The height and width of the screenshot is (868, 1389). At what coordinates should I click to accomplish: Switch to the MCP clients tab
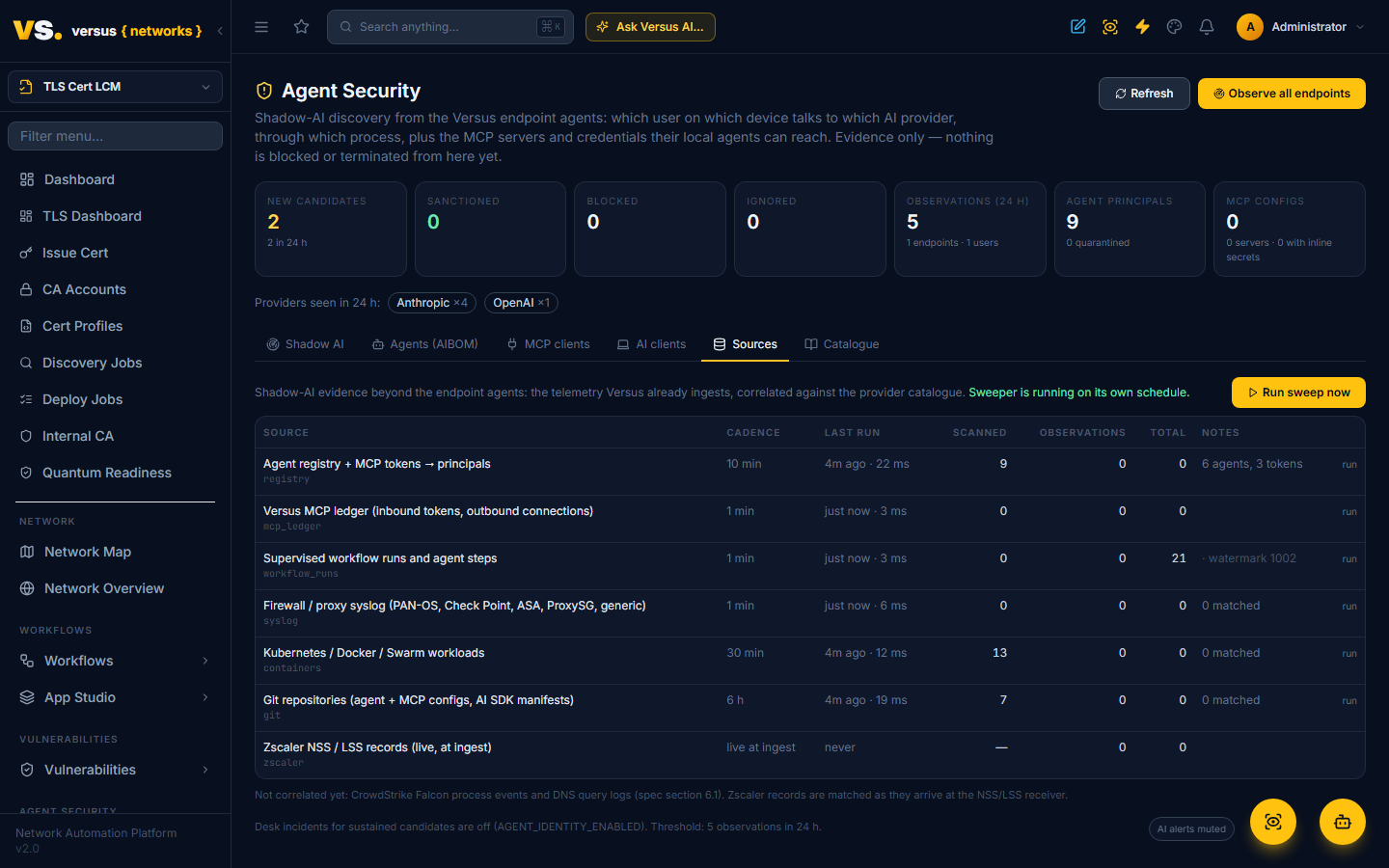[548, 344]
